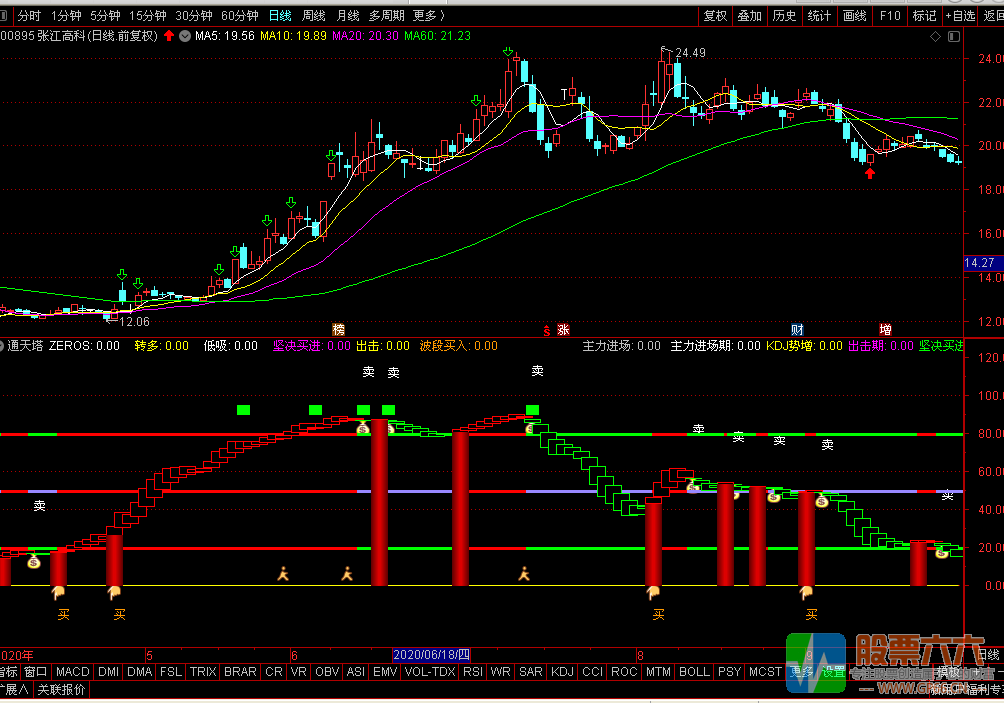Select the 30分钟 period
This screenshot has height=703, width=1004.
(x=193, y=16)
